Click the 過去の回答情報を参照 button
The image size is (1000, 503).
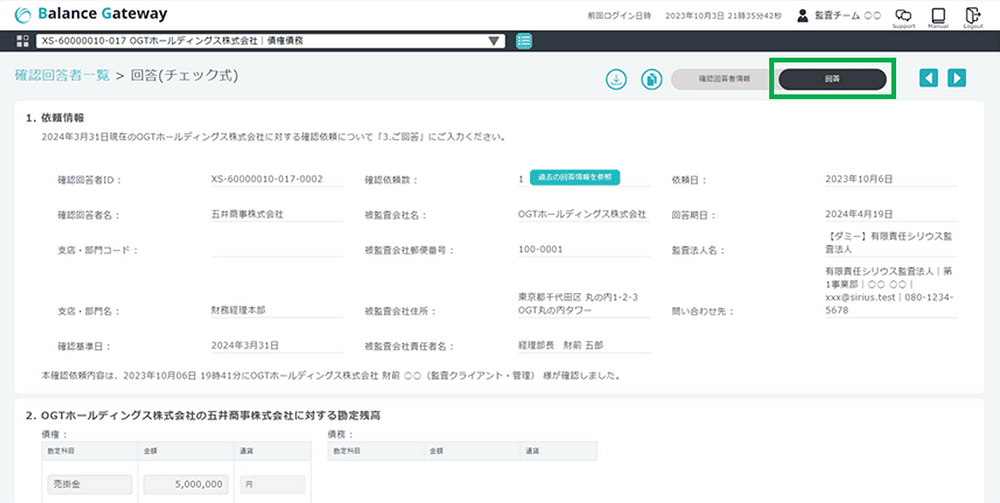575,177
